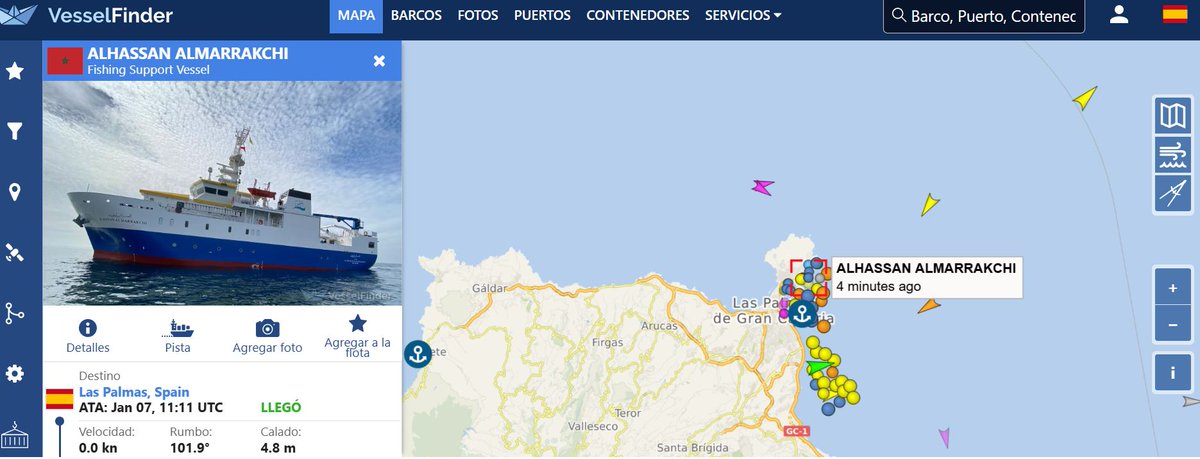The height and width of the screenshot is (459, 1200).
Task: Select the purple vessel arrow south
Action: pyautogui.click(x=944, y=437)
